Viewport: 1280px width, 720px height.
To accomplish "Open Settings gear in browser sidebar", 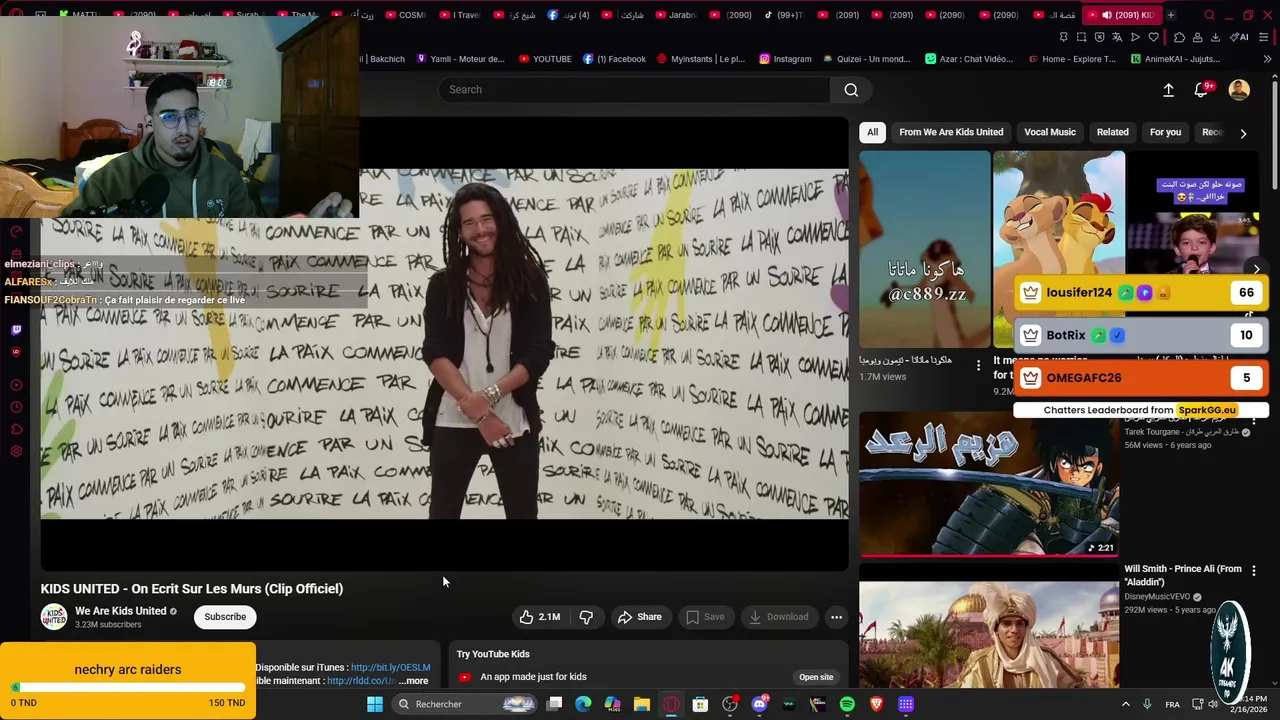I will pos(16,451).
